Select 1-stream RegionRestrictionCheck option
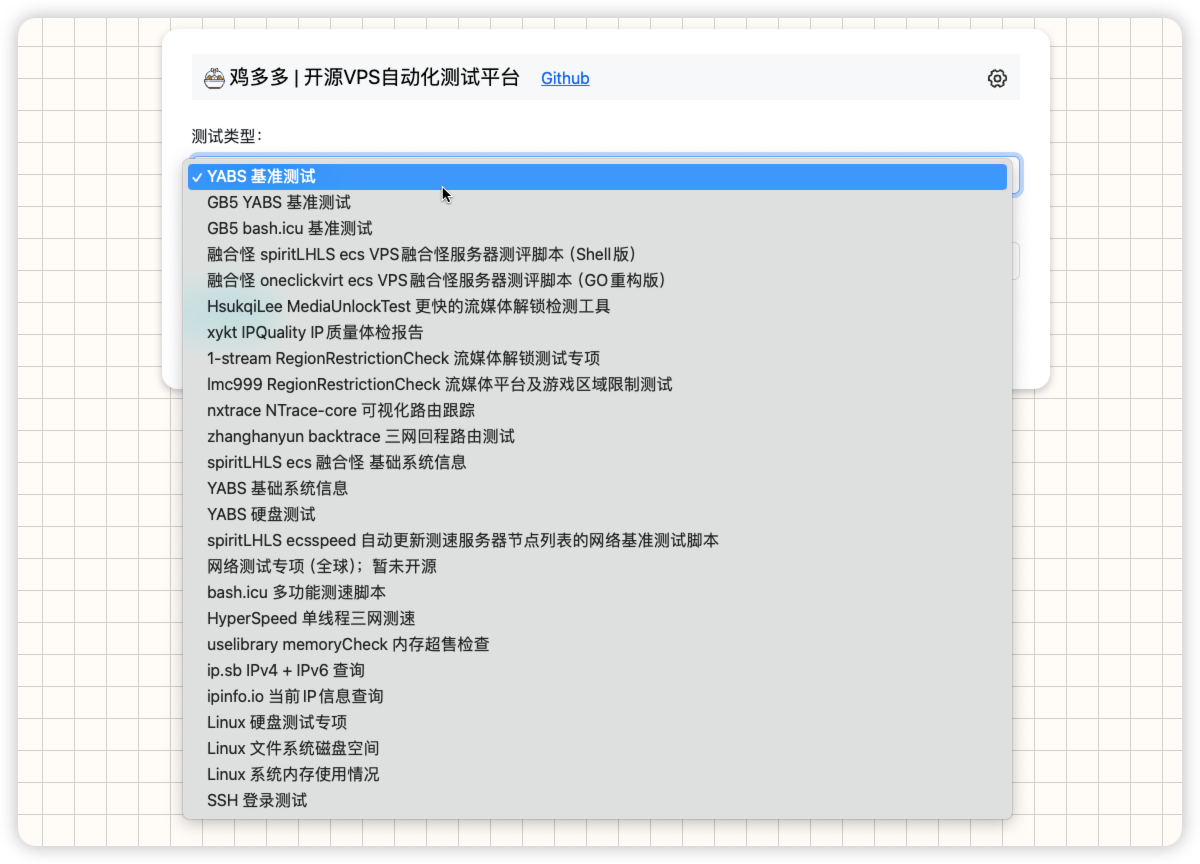 pos(403,358)
